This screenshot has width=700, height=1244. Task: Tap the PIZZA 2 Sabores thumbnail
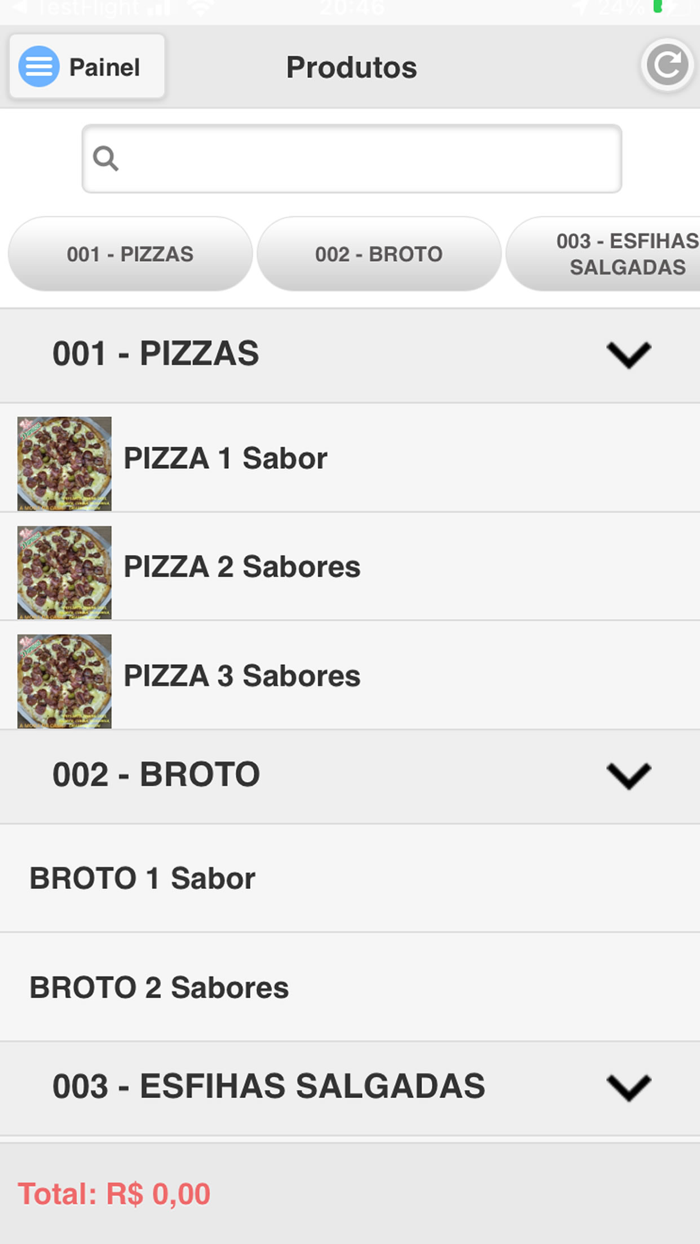63,571
